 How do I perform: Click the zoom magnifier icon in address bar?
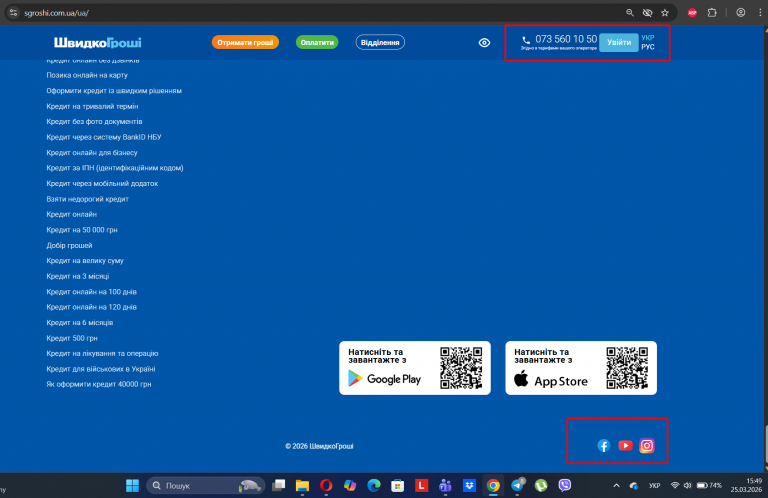(x=630, y=13)
